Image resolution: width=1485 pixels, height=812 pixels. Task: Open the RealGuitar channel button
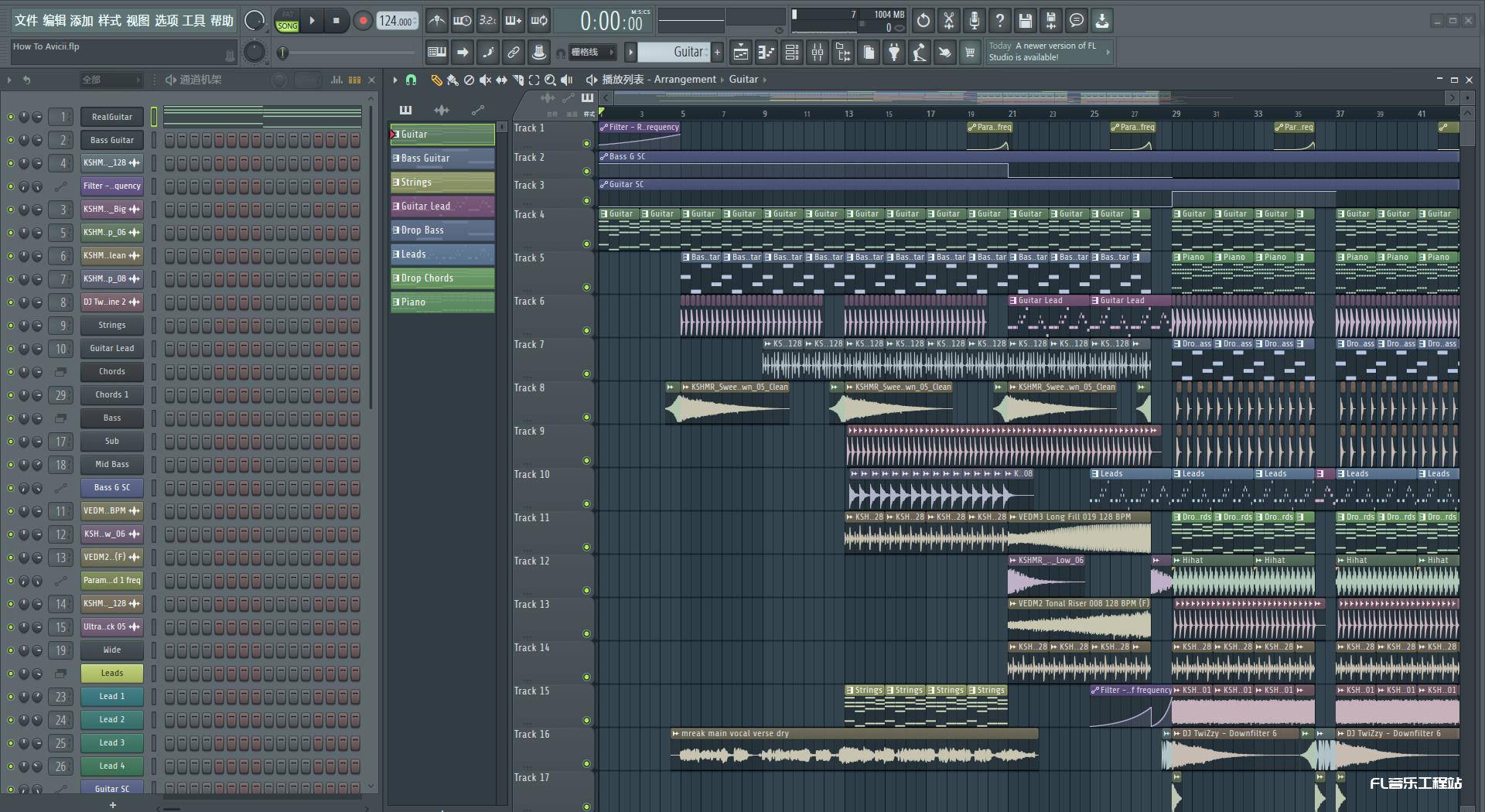pos(112,117)
